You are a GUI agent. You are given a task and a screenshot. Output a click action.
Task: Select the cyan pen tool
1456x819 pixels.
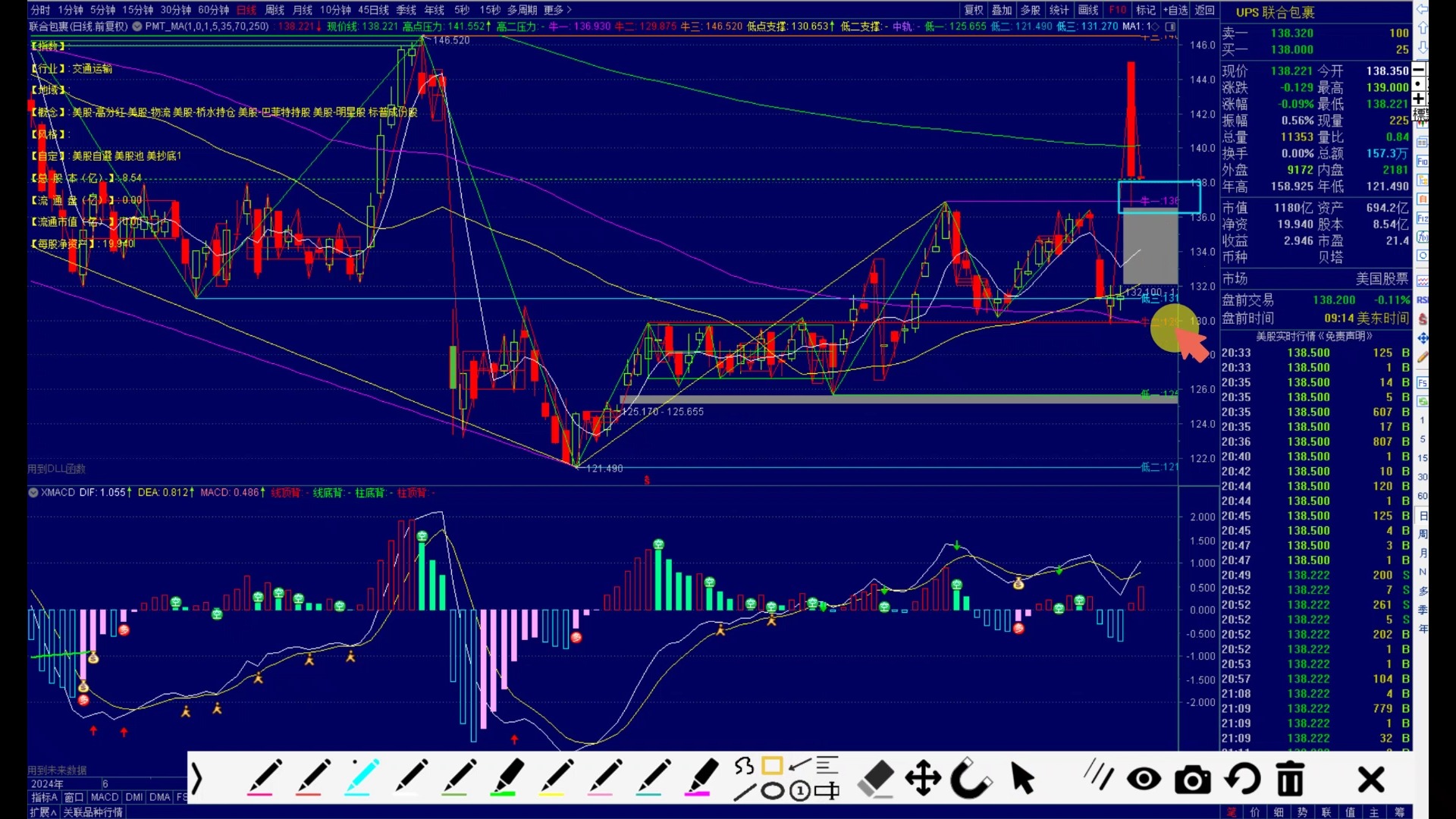[x=362, y=778]
